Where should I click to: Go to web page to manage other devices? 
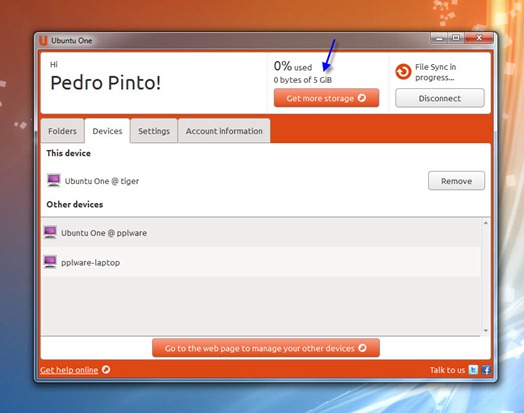pos(266,348)
